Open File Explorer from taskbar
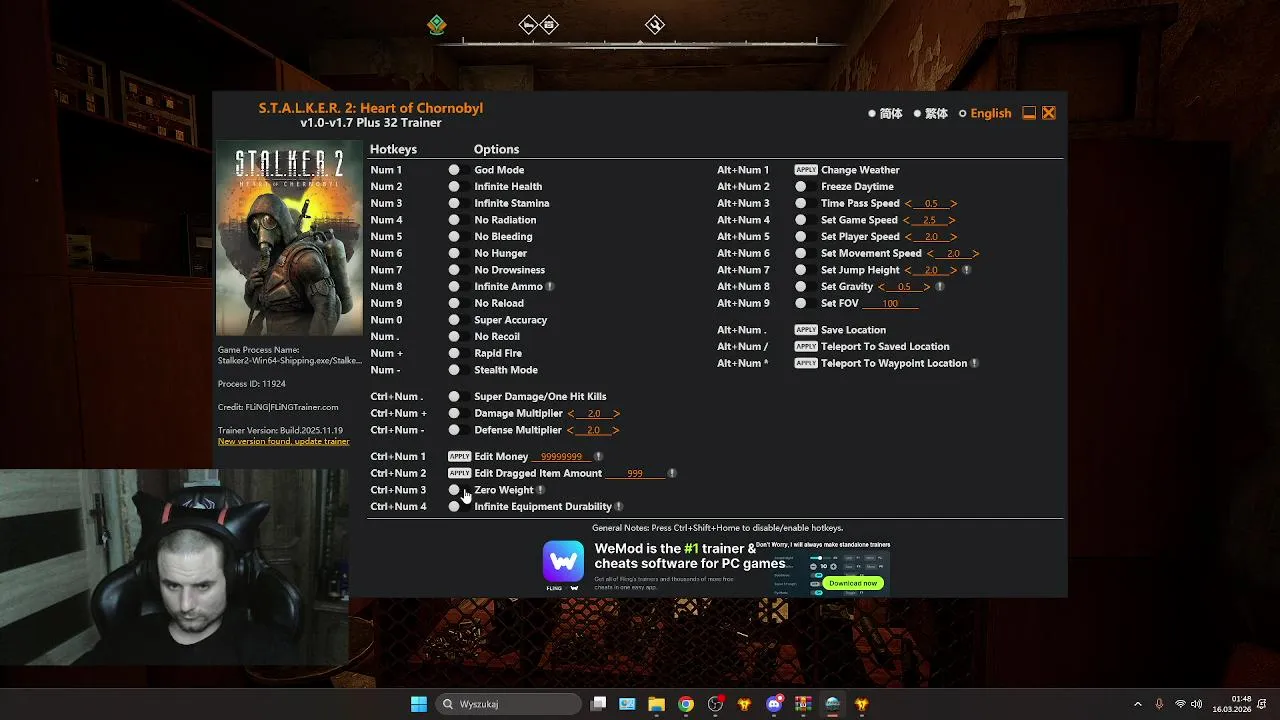This screenshot has width=1280, height=720. coord(656,704)
